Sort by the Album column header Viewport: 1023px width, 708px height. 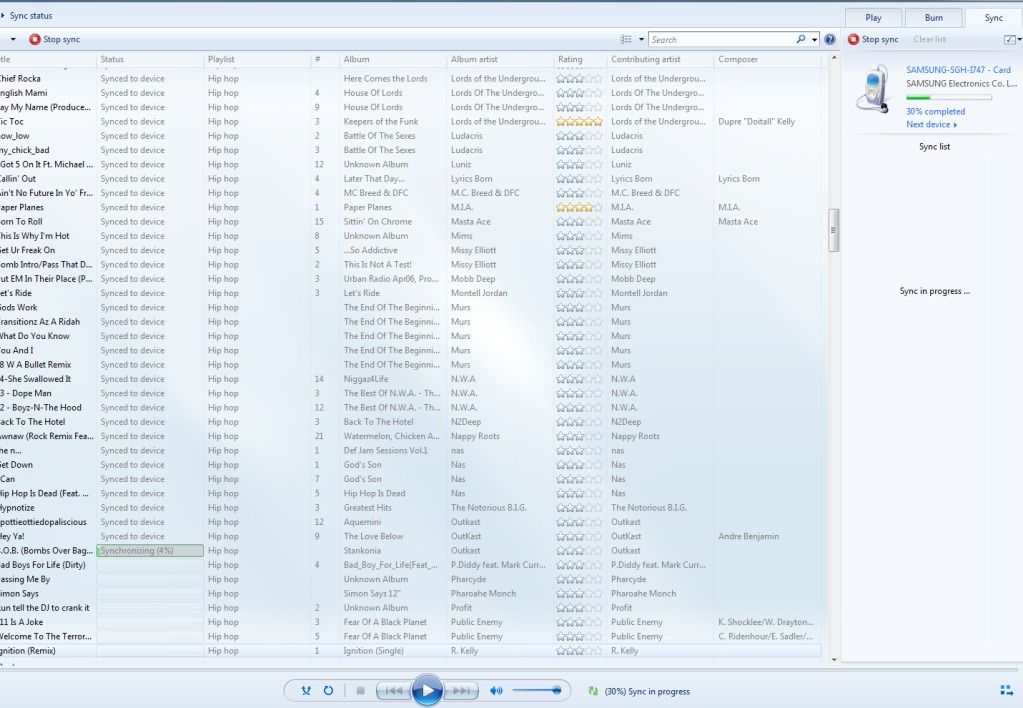(393, 59)
